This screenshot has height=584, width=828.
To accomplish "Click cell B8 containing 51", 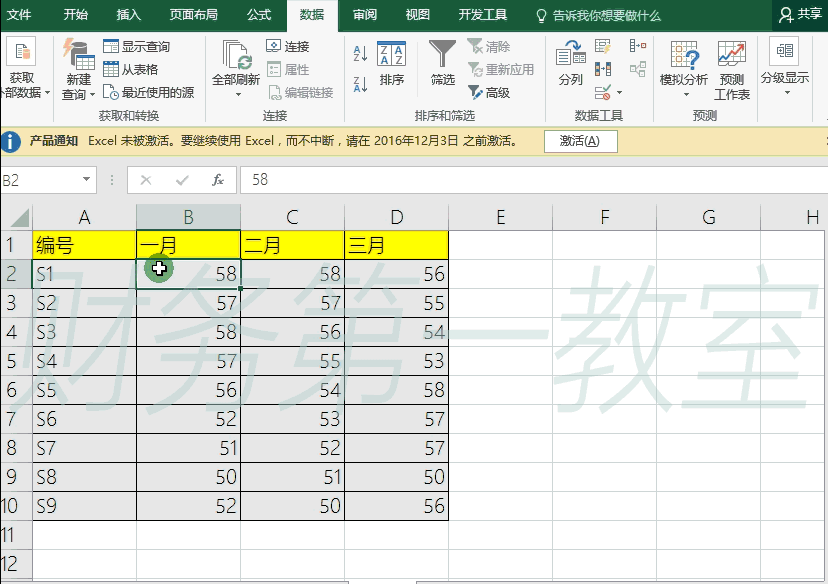I will coord(188,448).
